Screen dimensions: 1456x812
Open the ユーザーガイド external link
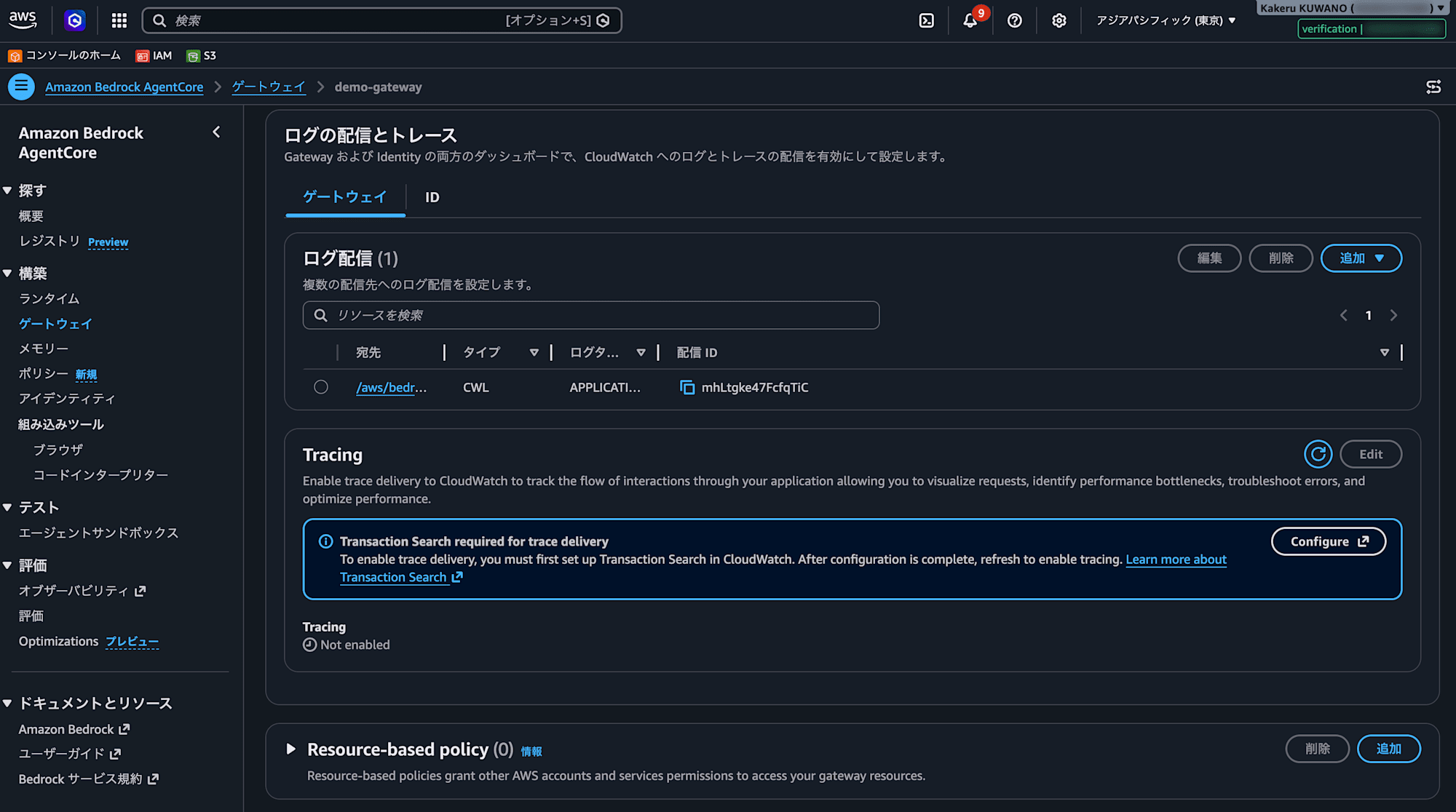(x=70, y=754)
